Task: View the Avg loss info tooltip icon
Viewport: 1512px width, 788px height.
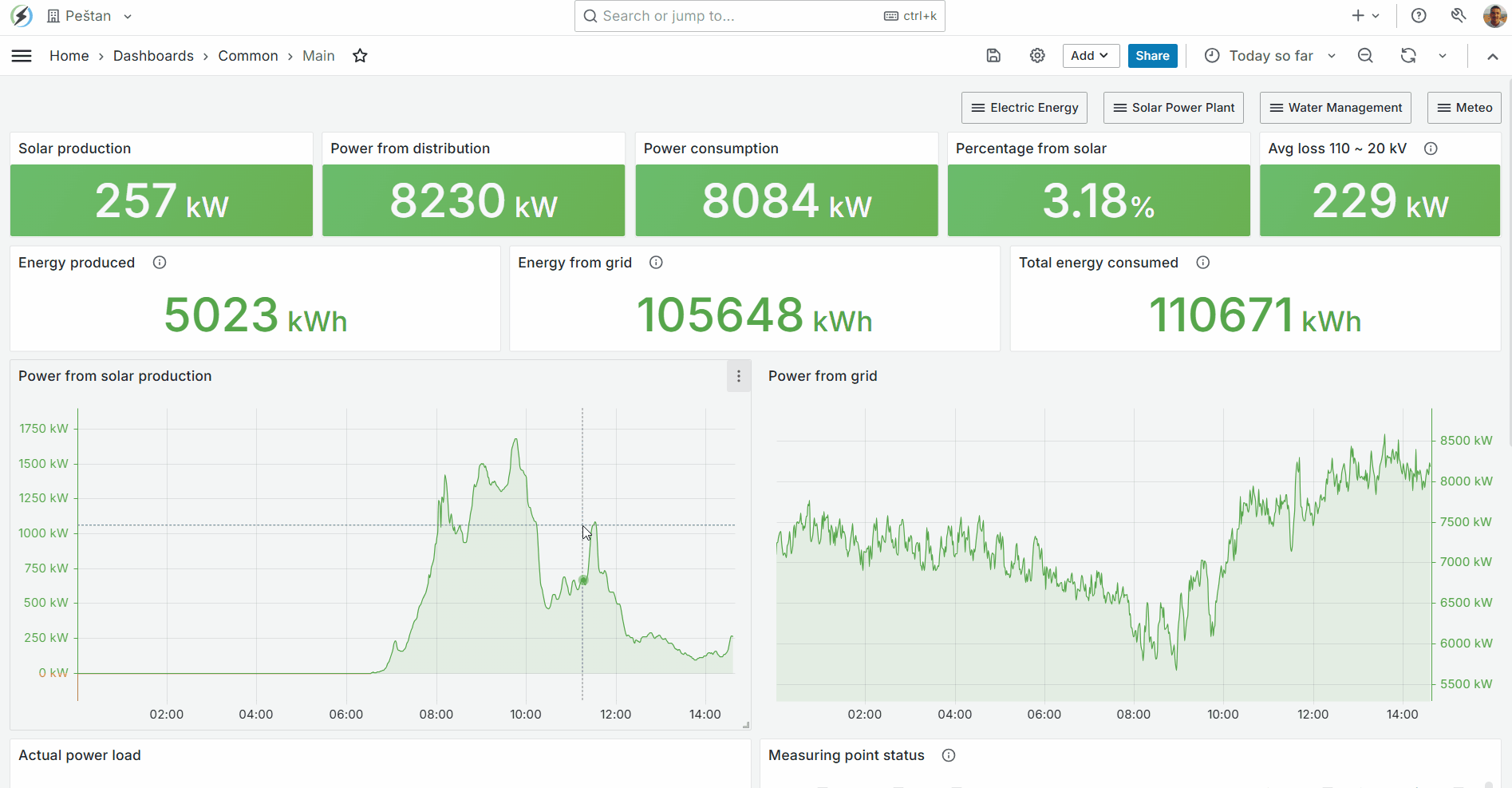Action: coord(1431,148)
